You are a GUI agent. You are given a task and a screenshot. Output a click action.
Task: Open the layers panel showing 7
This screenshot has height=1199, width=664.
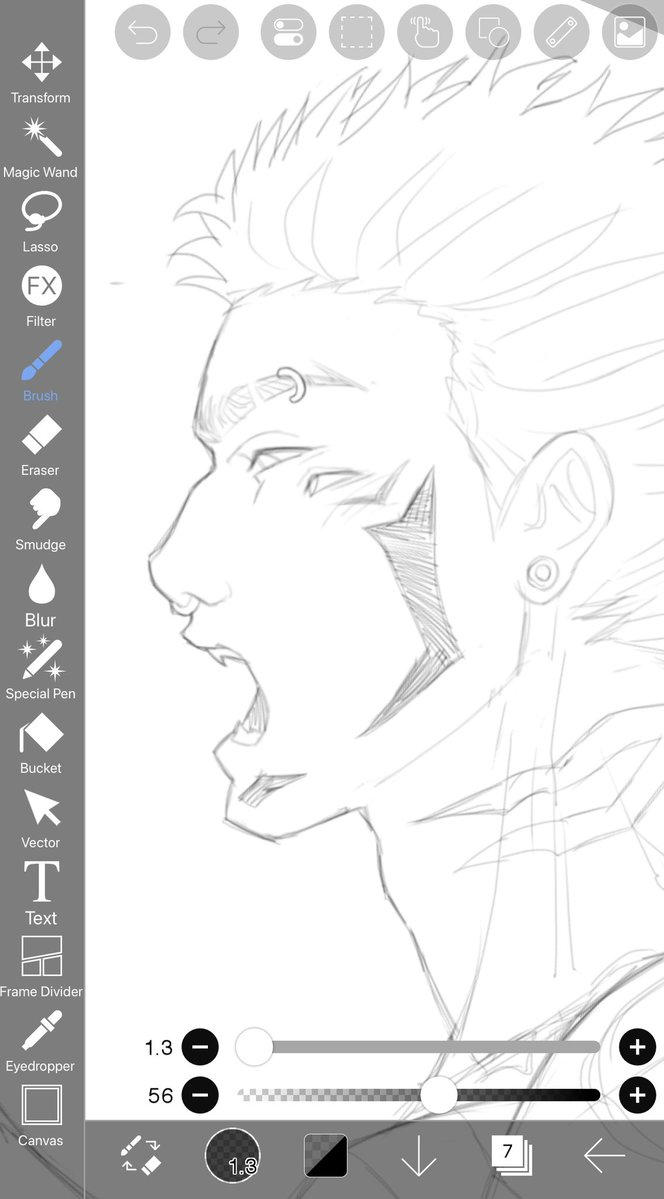[x=511, y=1155]
